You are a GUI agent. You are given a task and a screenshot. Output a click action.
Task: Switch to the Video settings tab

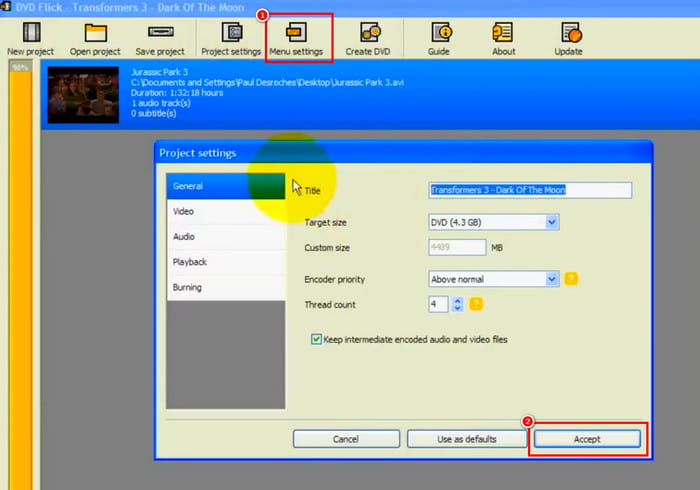pos(225,212)
